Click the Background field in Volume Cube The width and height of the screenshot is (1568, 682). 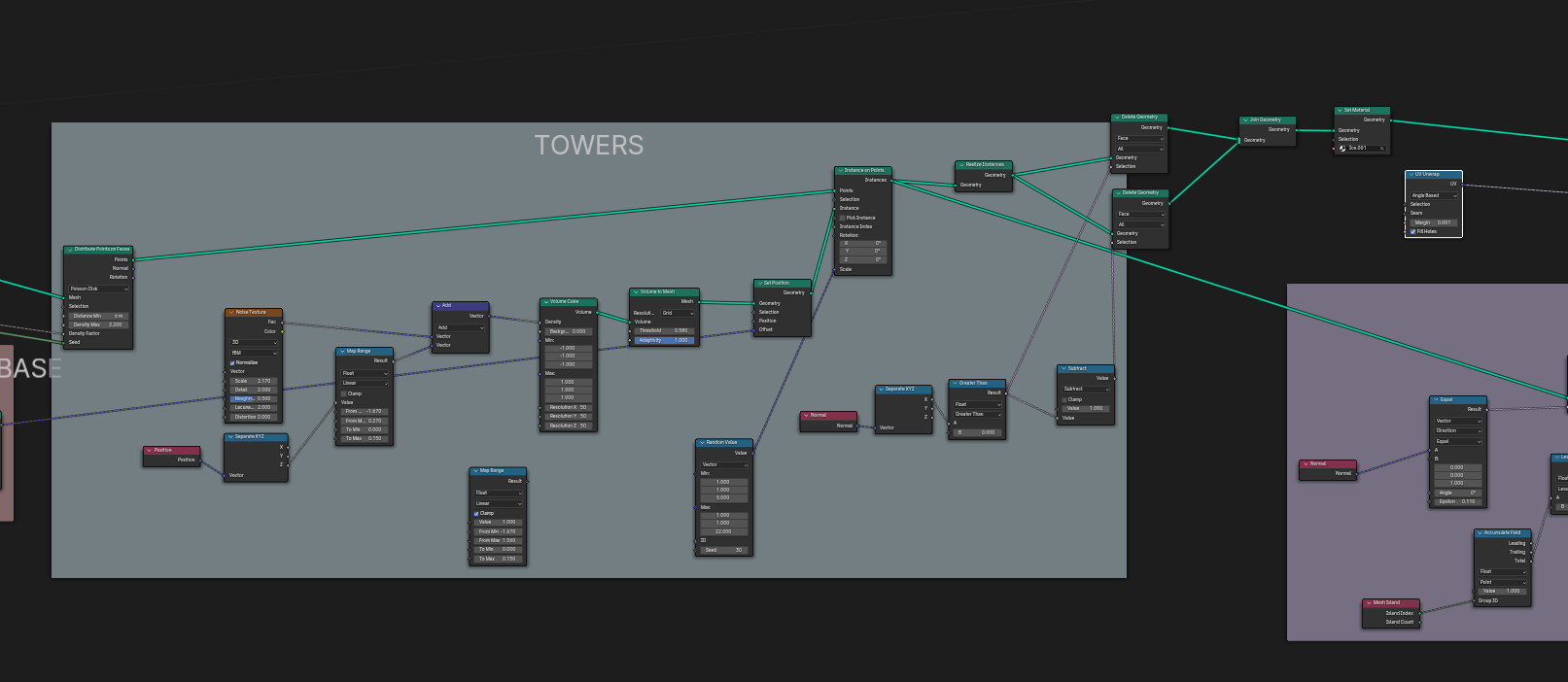click(x=569, y=331)
